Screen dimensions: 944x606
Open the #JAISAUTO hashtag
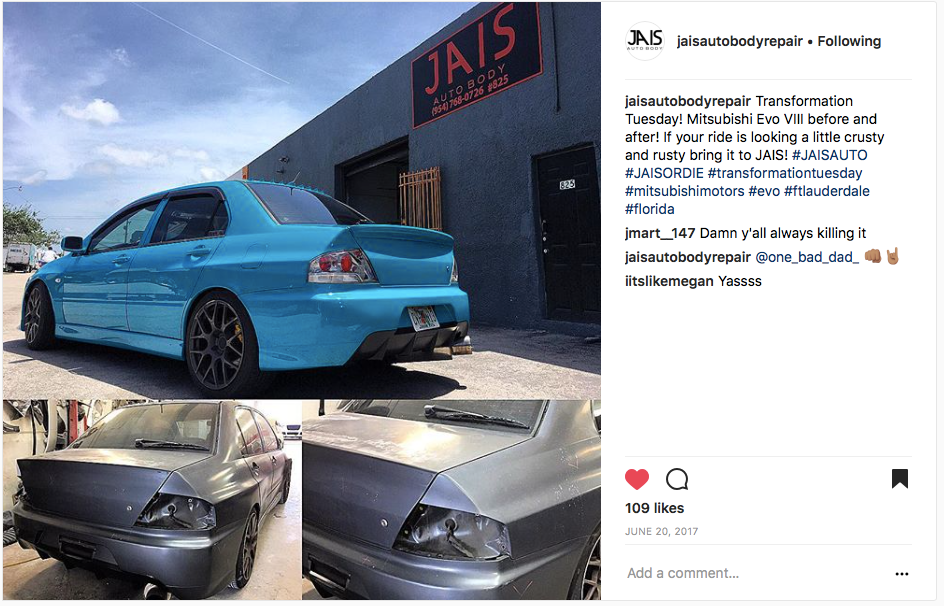(830, 155)
